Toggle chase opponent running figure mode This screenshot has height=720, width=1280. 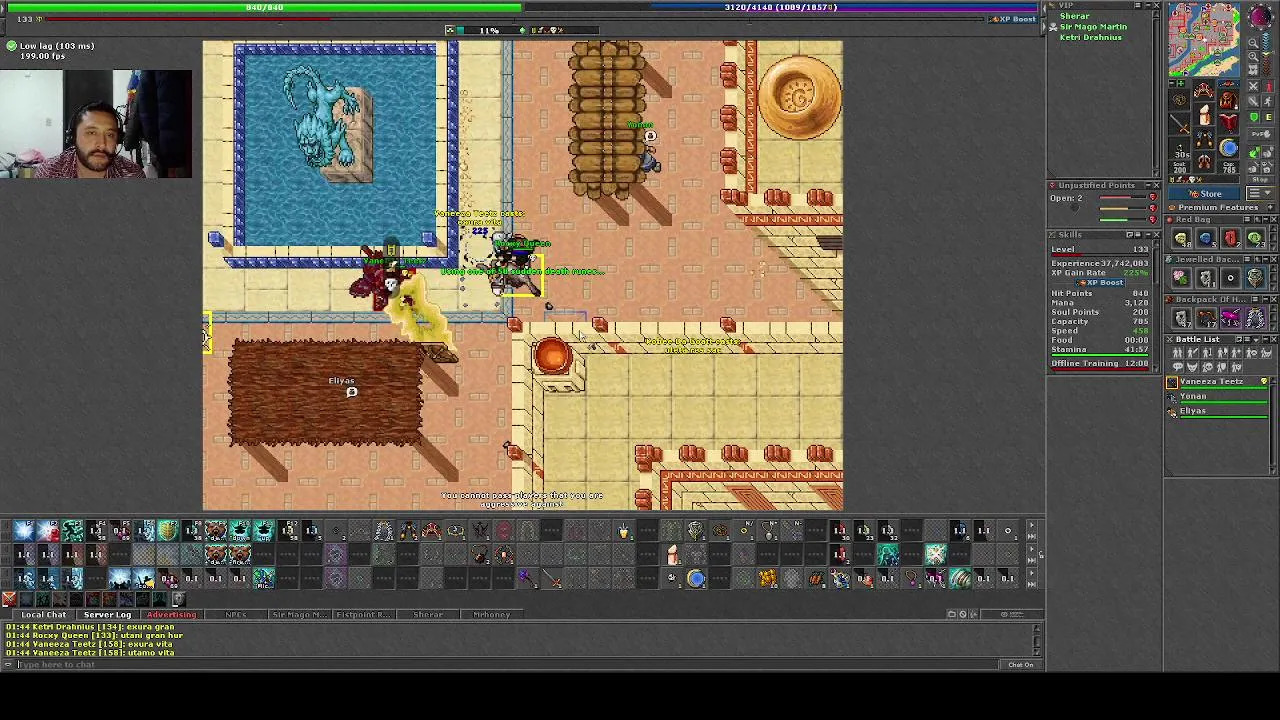tap(1268, 101)
